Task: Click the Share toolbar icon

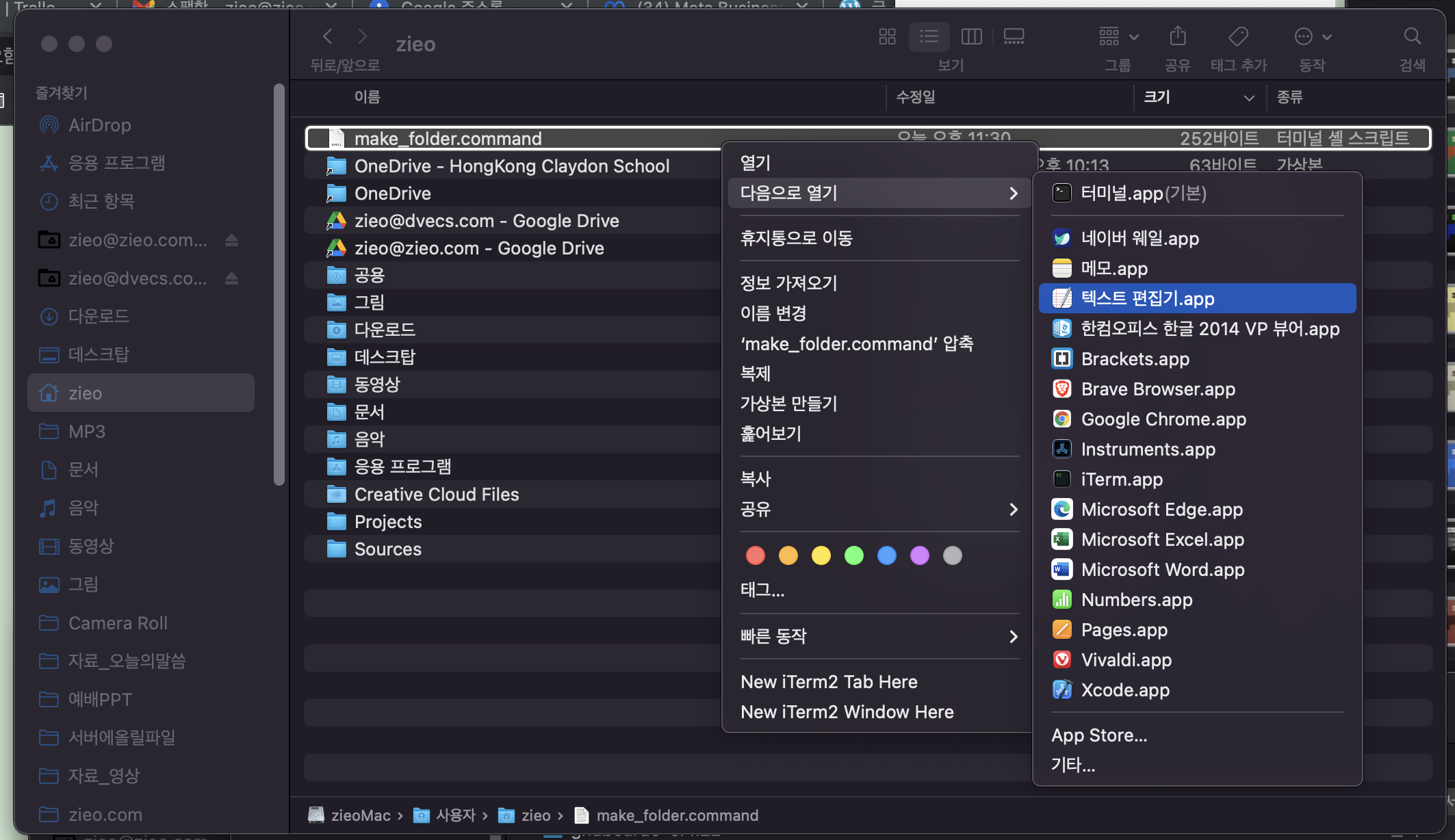Action: point(1177,36)
